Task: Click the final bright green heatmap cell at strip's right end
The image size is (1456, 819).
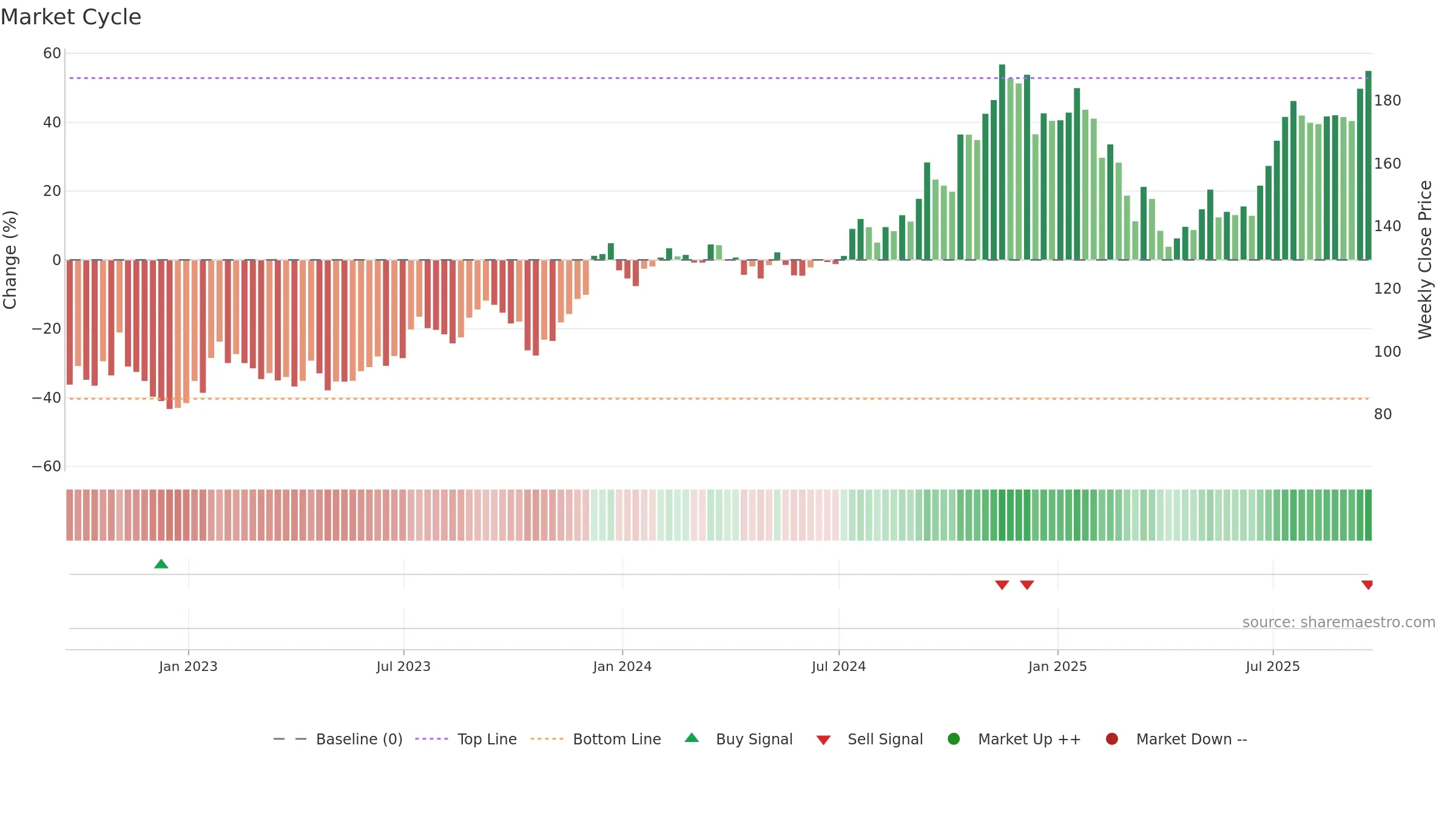Action: point(1368,515)
